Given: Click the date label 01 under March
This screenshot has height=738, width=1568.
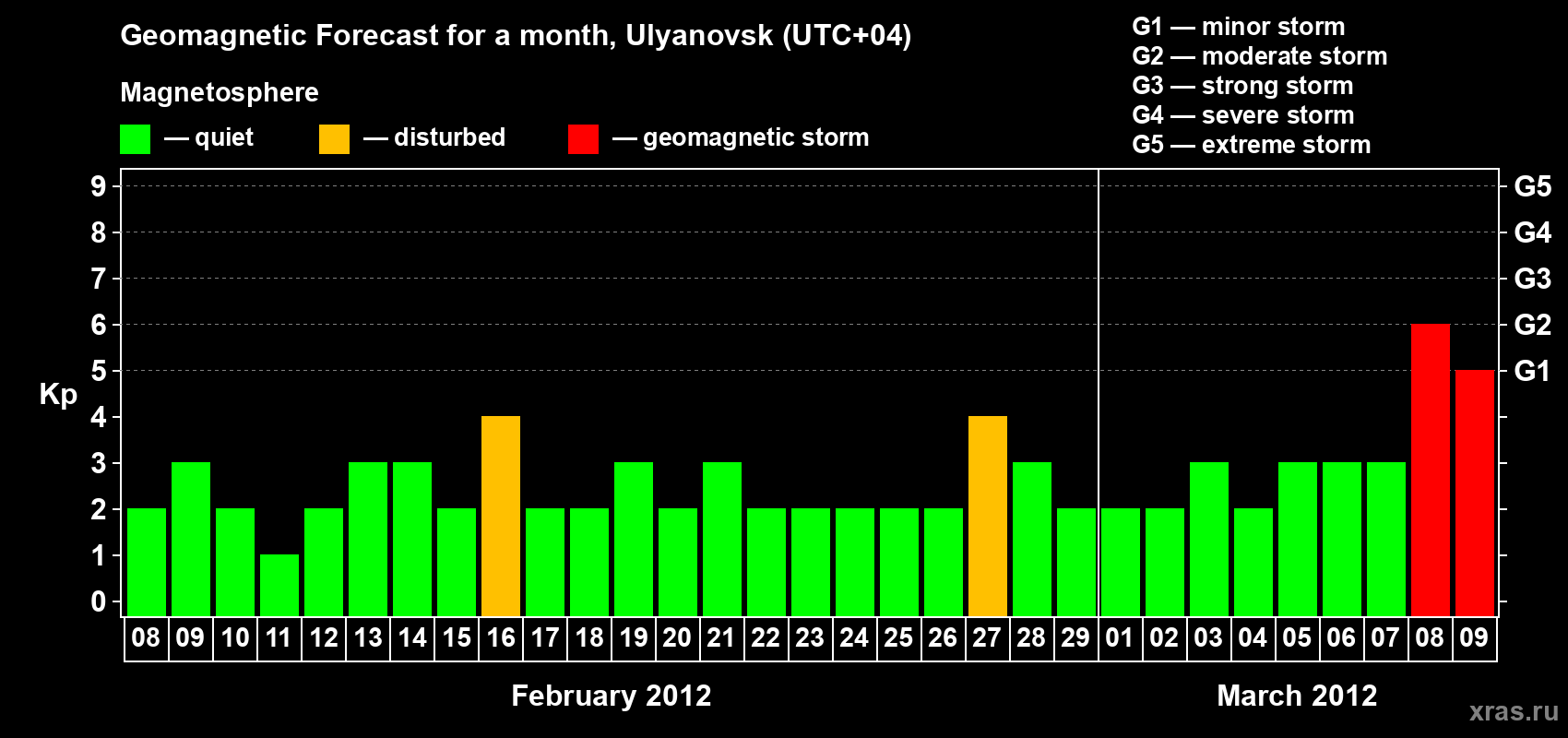Looking at the screenshot, I should [x=1120, y=637].
